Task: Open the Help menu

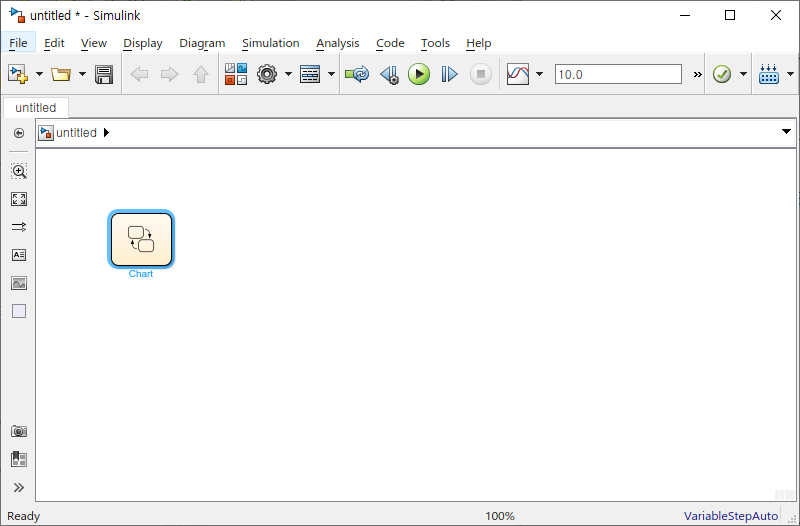Action: click(479, 43)
